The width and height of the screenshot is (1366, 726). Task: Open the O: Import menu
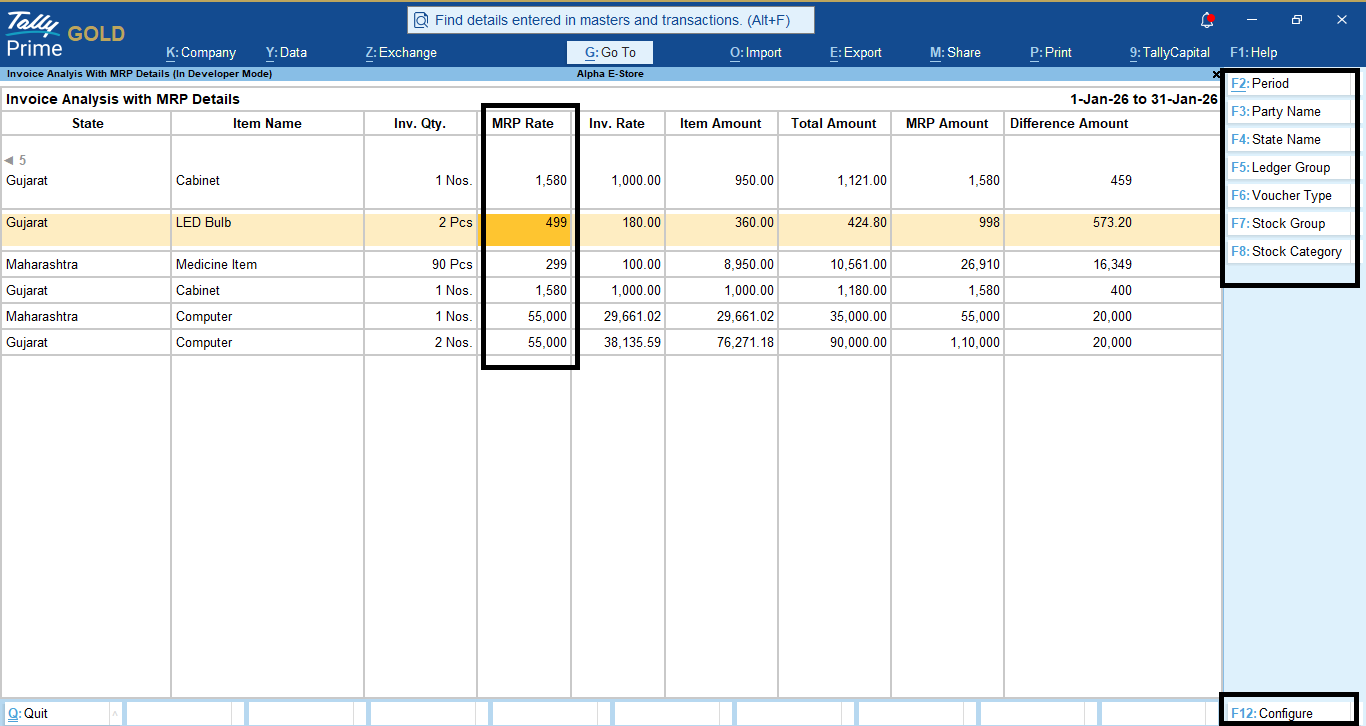(756, 53)
